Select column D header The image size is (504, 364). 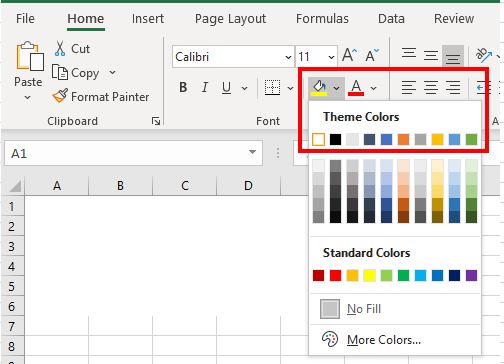click(248, 185)
